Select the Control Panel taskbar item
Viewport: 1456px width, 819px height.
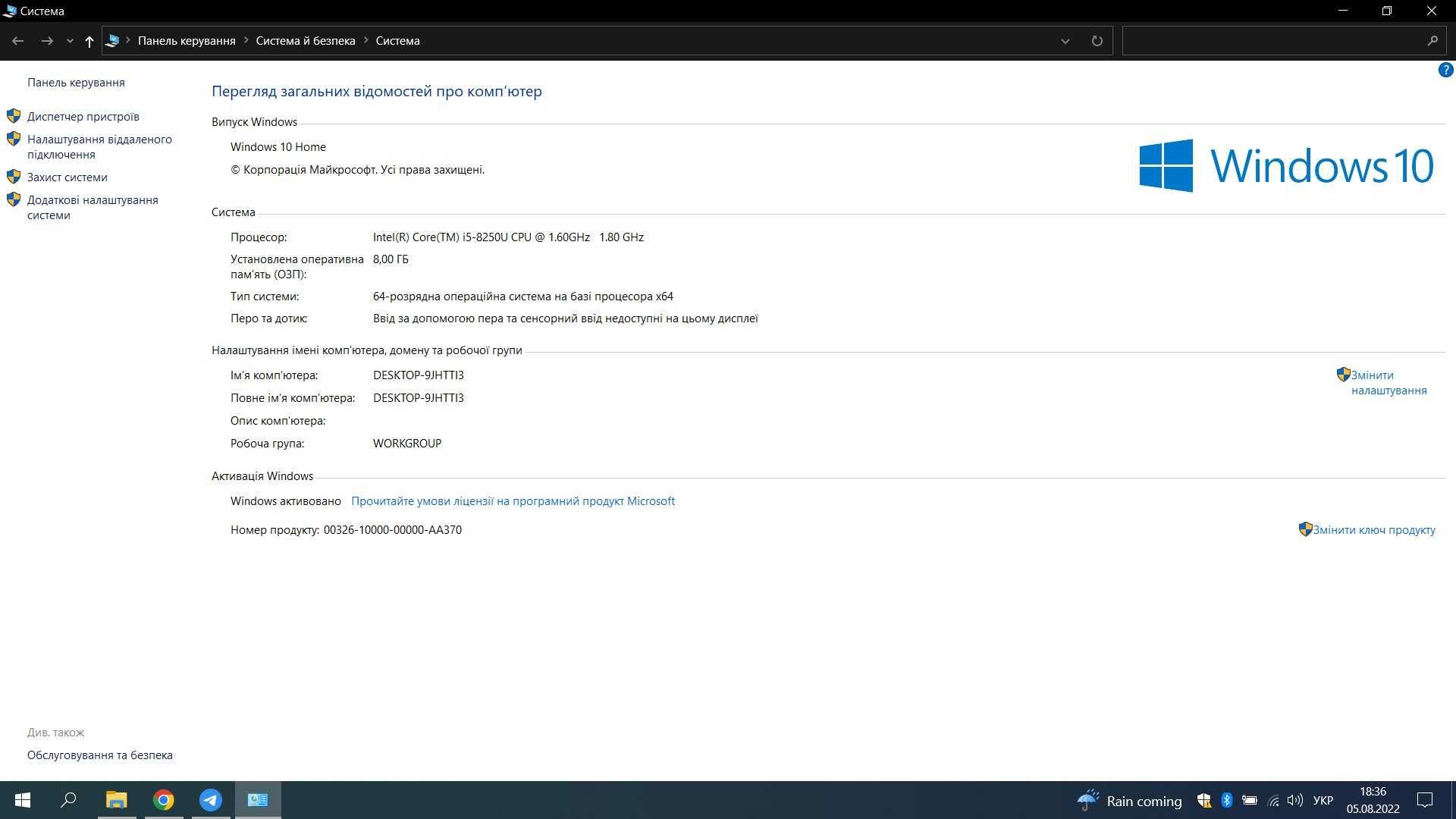(x=258, y=800)
